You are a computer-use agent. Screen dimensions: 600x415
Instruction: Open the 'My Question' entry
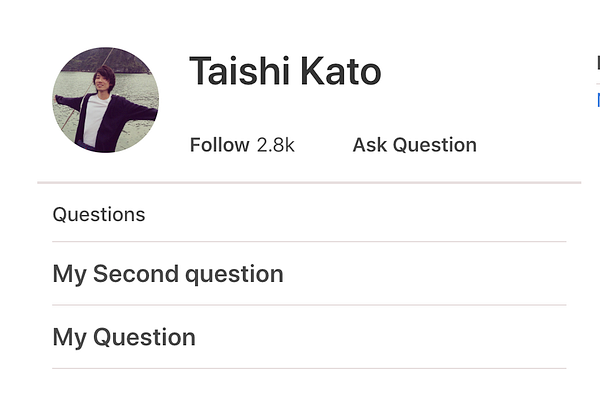(124, 338)
